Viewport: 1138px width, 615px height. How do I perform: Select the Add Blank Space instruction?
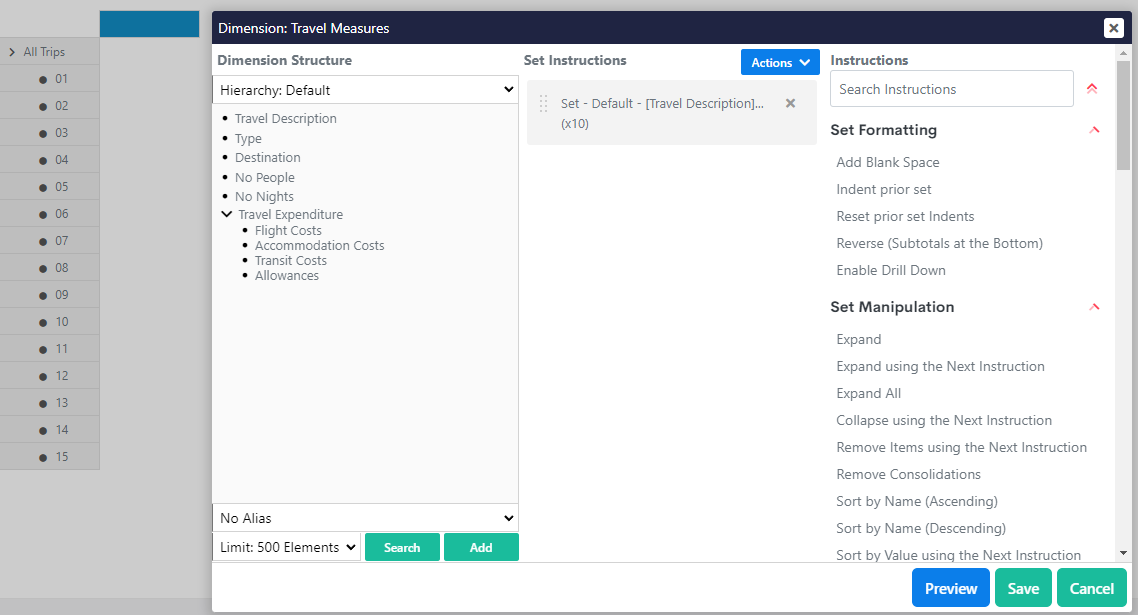coord(887,162)
